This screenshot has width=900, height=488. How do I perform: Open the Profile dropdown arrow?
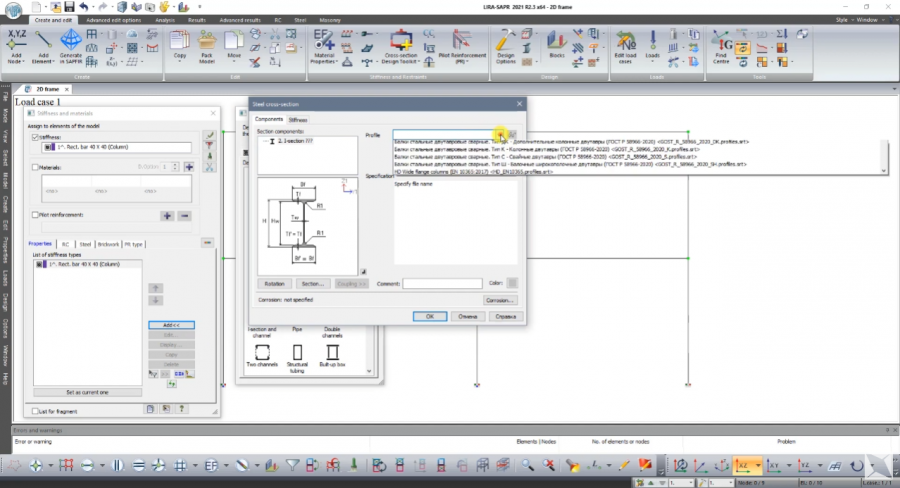click(x=499, y=134)
